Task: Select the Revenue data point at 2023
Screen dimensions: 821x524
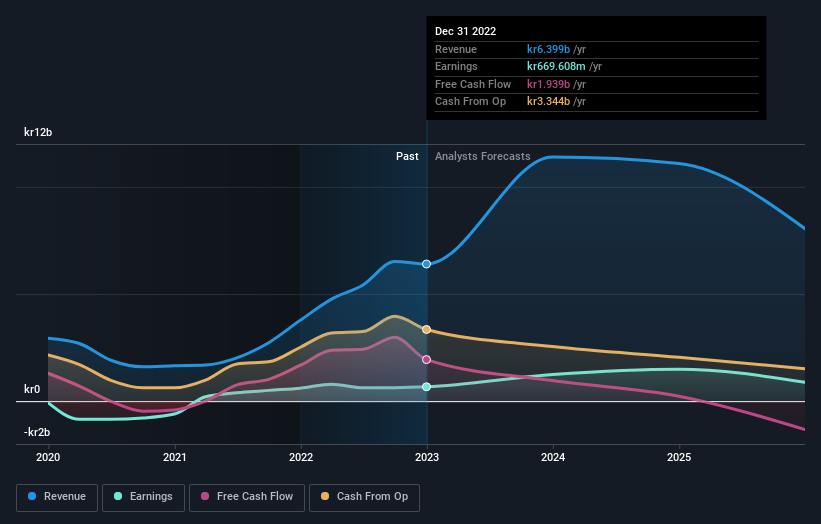Action: click(427, 264)
